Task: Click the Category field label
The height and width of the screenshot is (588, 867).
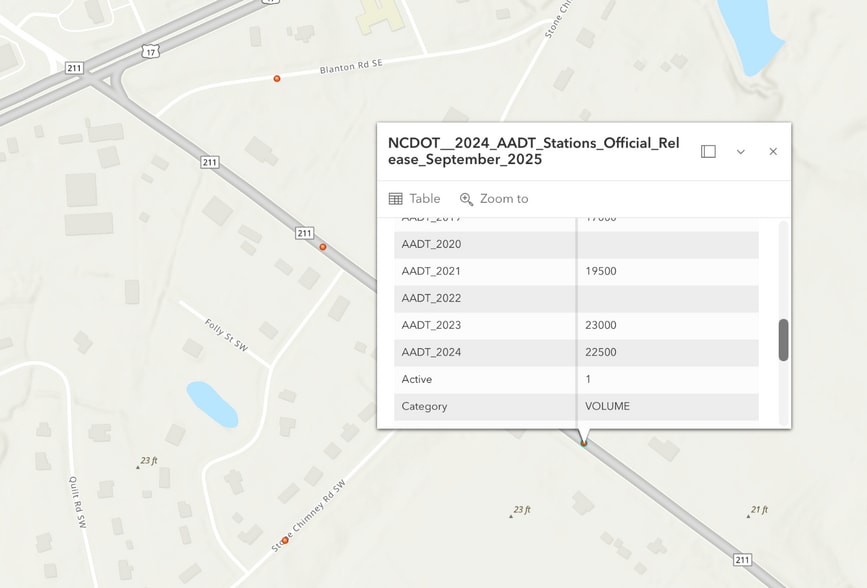Action: pos(424,407)
